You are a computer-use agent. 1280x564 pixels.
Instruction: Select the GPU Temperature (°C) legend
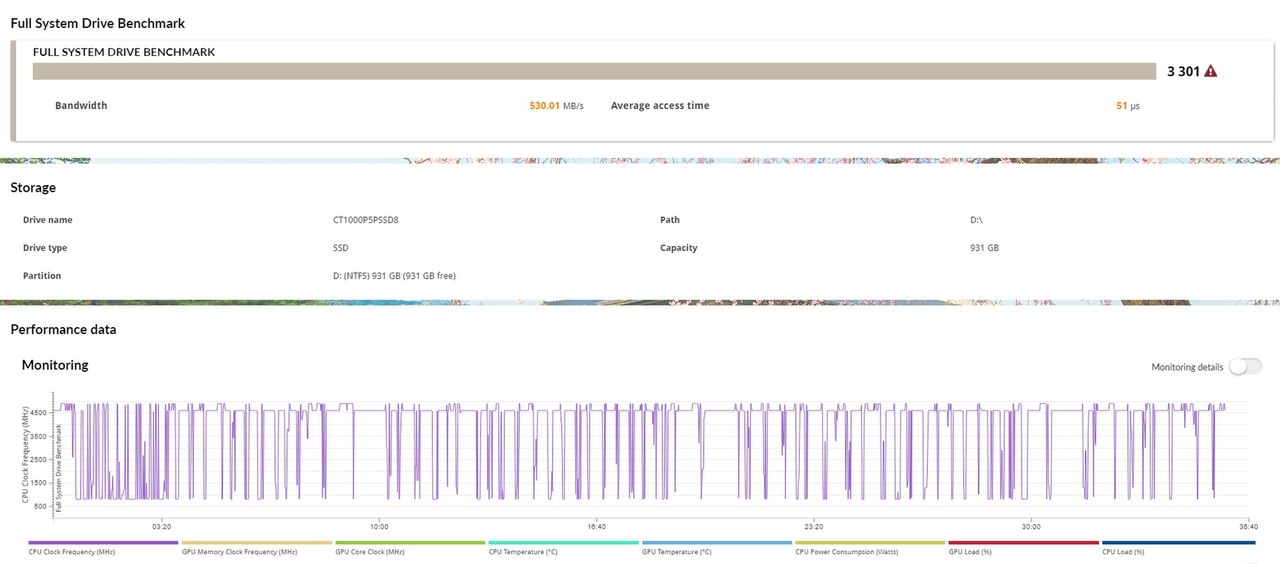[717, 547]
